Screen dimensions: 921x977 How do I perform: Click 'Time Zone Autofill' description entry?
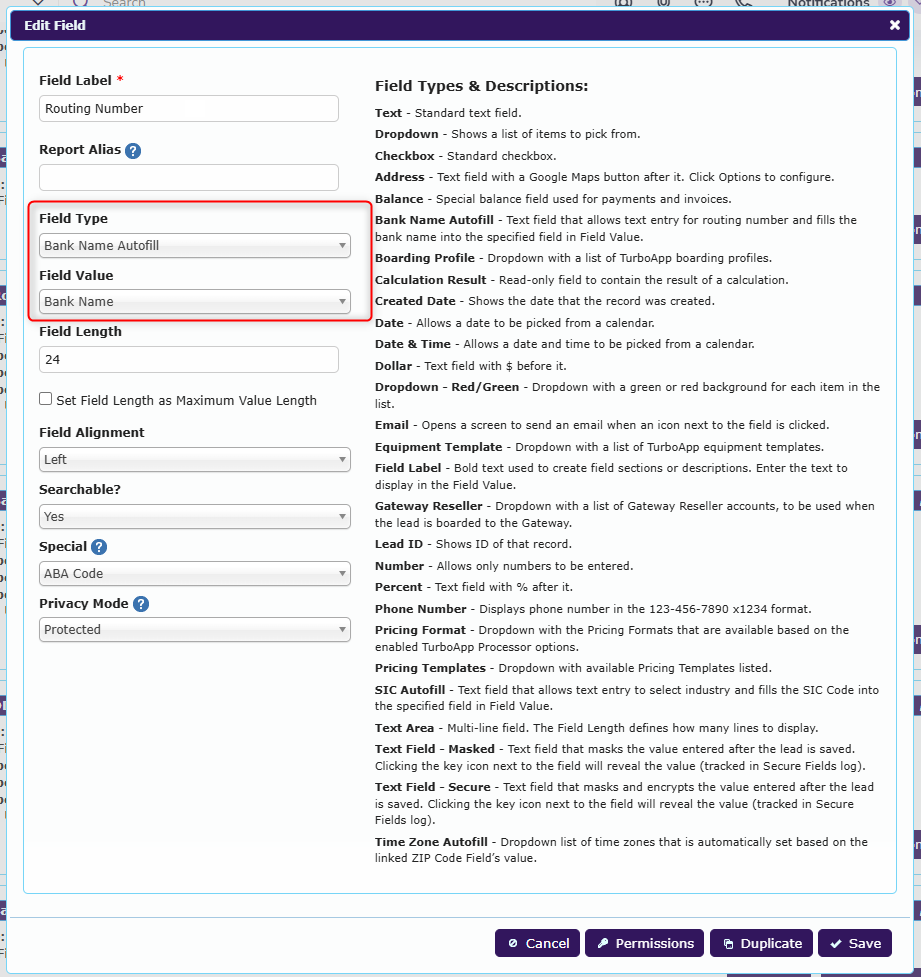[x=621, y=850]
